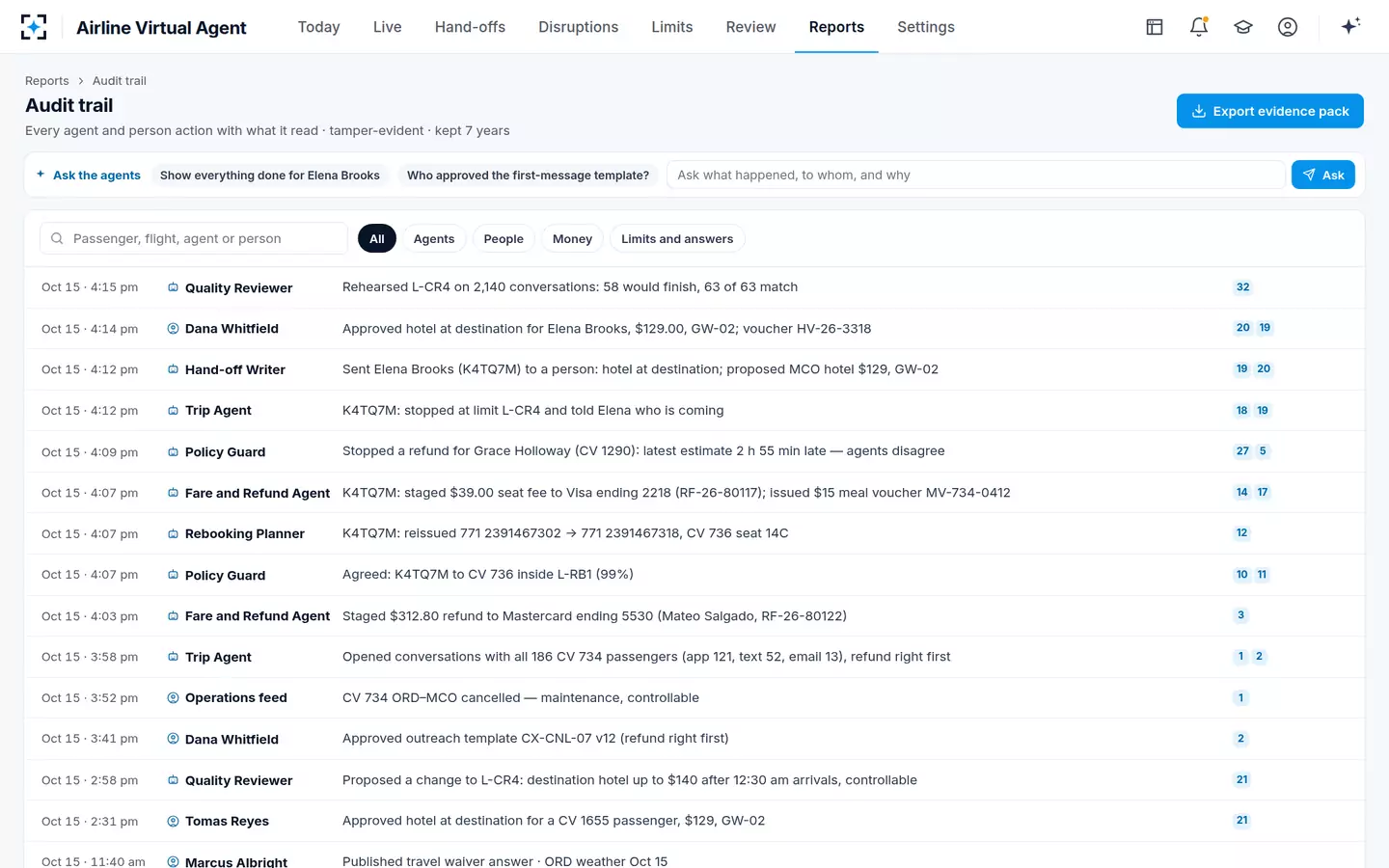
Task: Open notifications bell icon
Action: pyautogui.click(x=1199, y=27)
